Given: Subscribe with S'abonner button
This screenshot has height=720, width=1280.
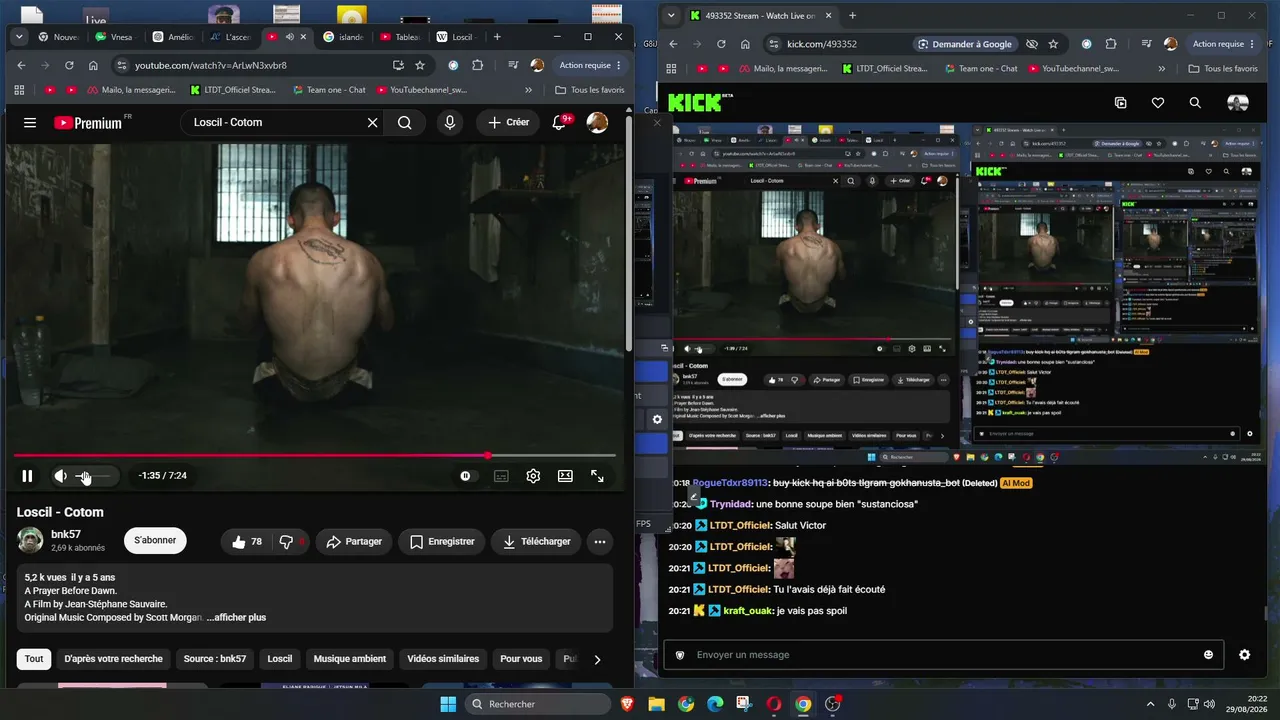Looking at the screenshot, I should (x=155, y=540).
